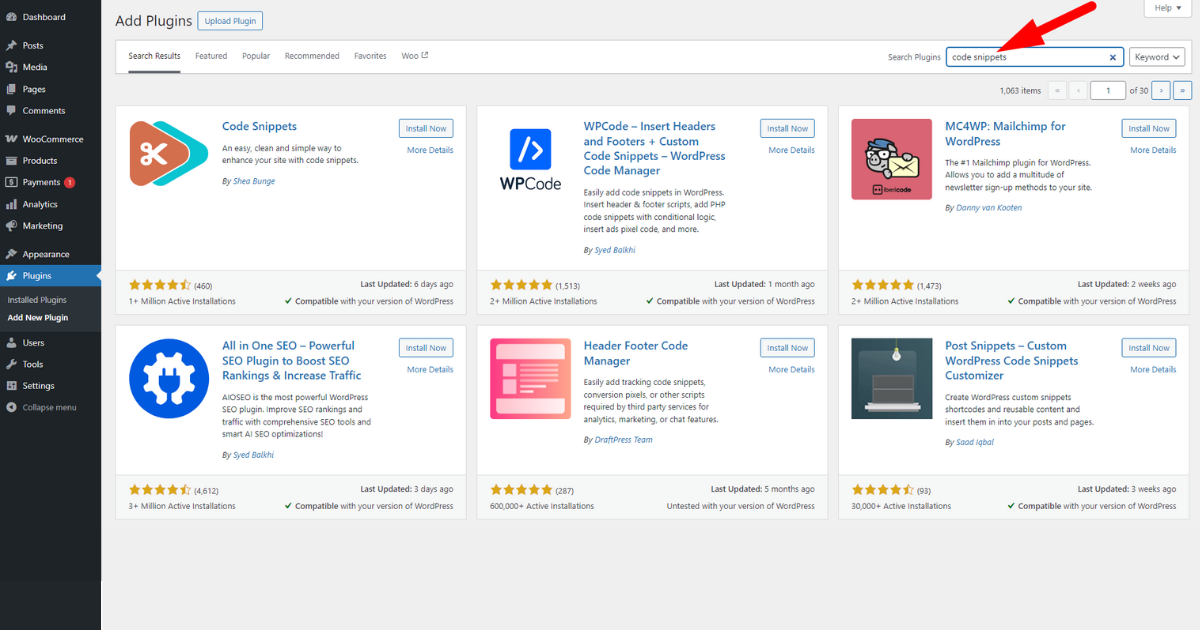Click the Upload Plugin button

(x=230, y=21)
